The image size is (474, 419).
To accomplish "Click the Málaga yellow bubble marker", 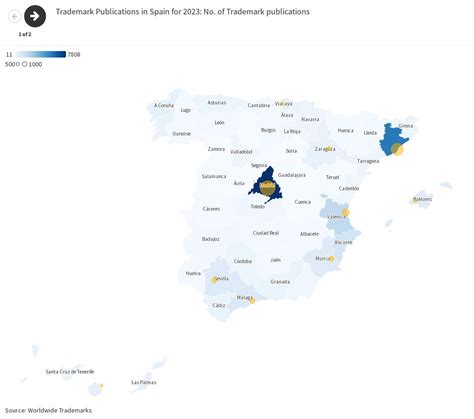I will pos(252,301).
